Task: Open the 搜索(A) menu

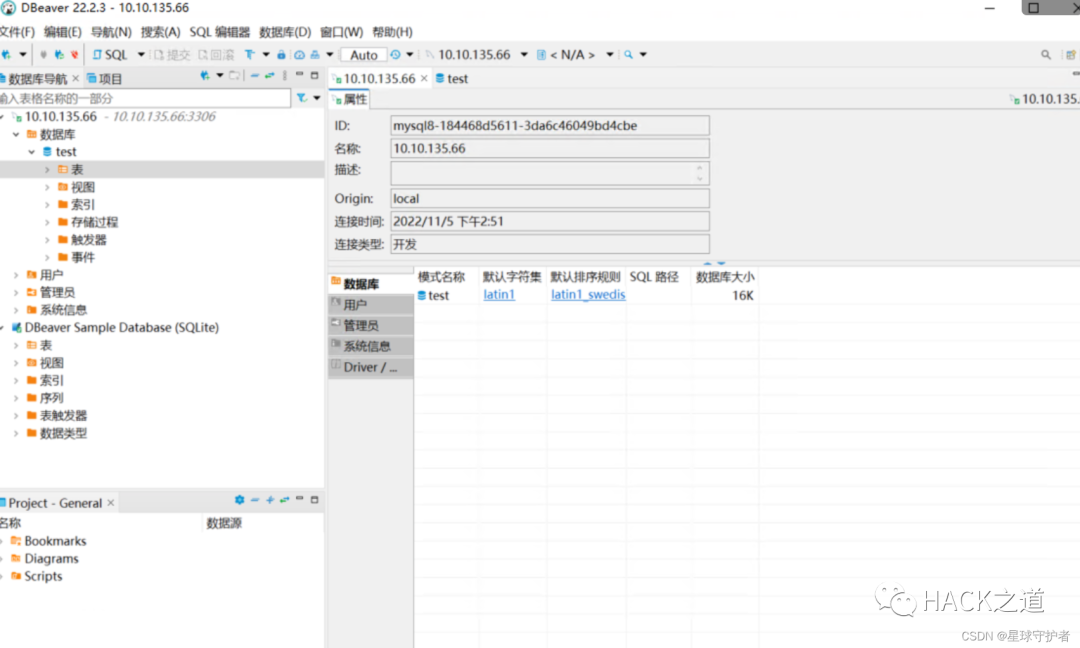Action: [x=160, y=32]
